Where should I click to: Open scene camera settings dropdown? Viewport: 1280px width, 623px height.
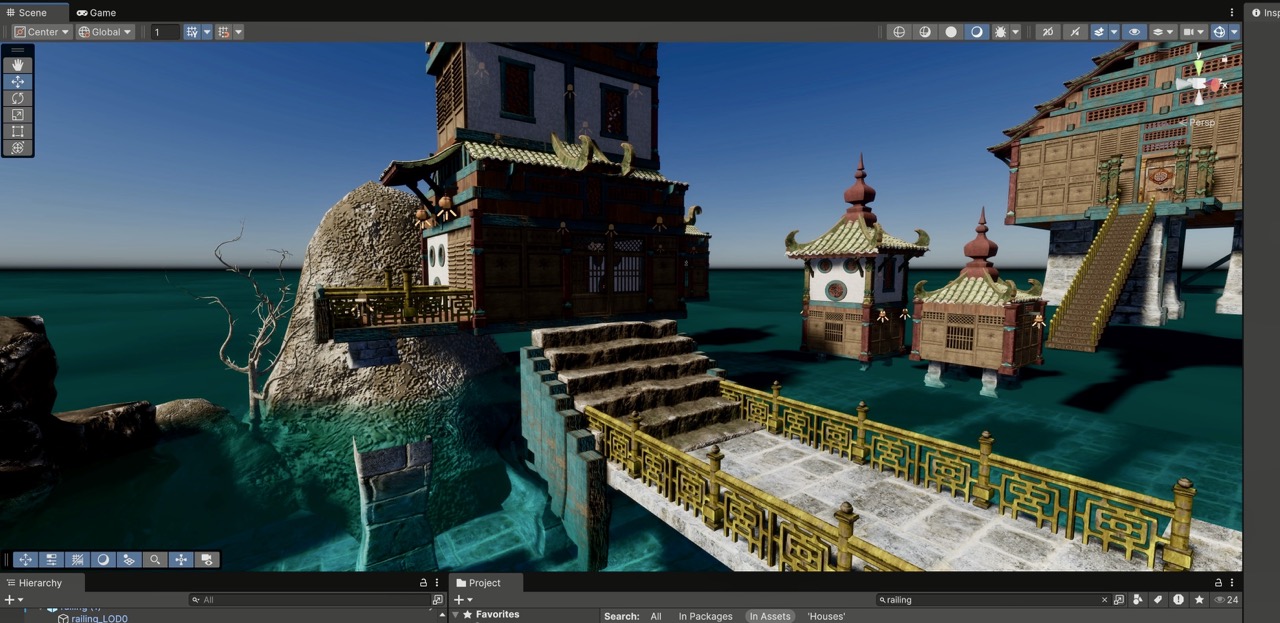[x=1193, y=32]
